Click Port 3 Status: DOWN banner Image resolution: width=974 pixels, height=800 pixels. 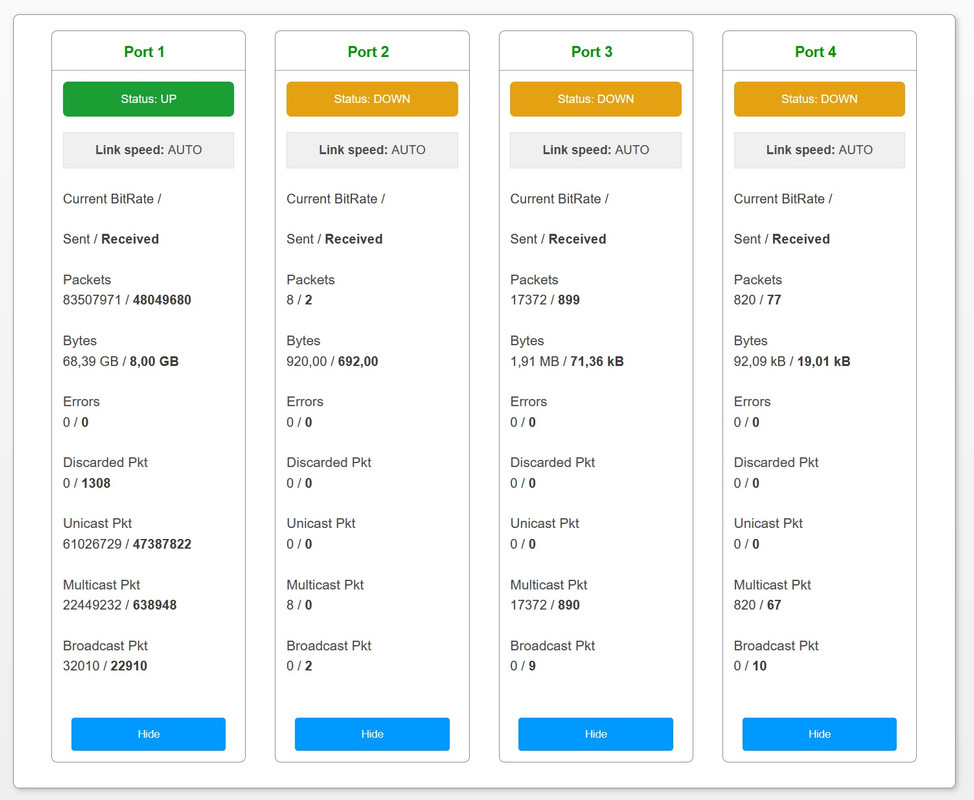[x=596, y=99]
